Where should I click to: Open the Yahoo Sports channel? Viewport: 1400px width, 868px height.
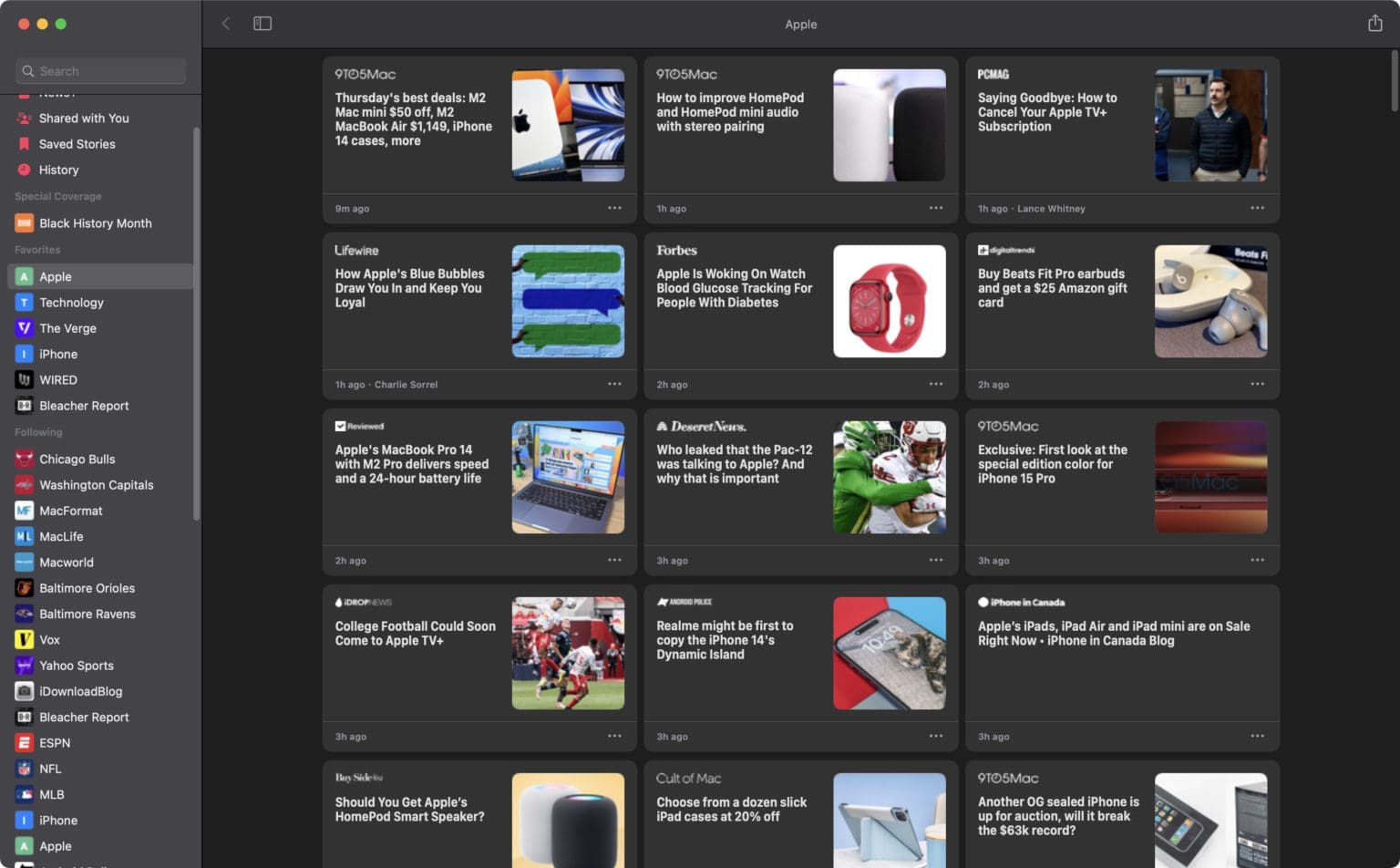click(76, 666)
